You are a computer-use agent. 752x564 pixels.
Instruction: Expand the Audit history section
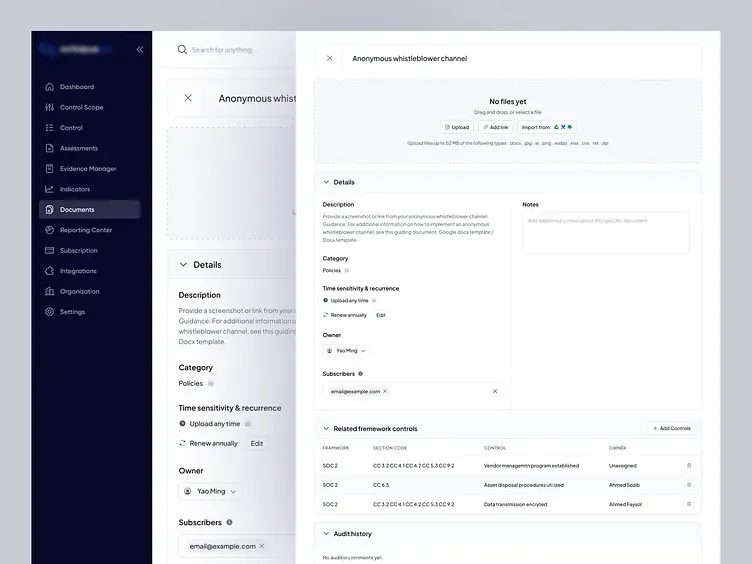click(326, 534)
